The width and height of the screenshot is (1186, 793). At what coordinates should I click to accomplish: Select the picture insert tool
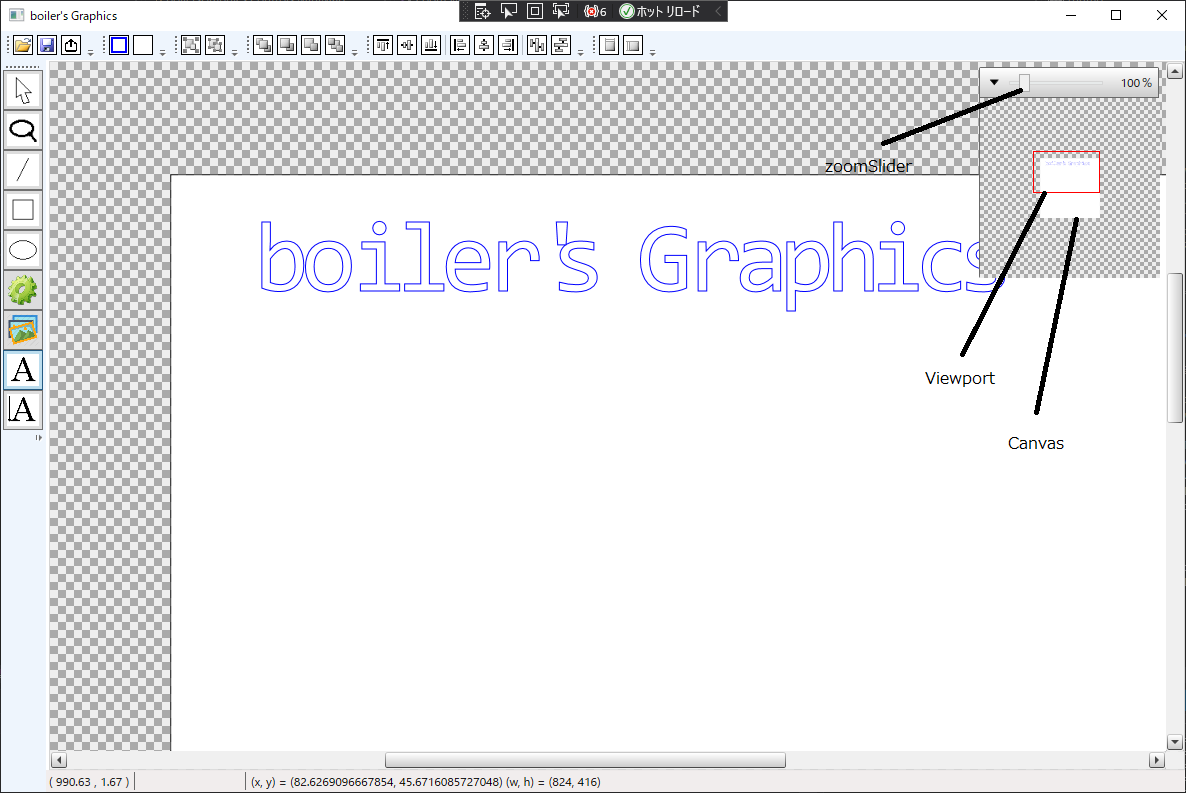tap(23, 330)
